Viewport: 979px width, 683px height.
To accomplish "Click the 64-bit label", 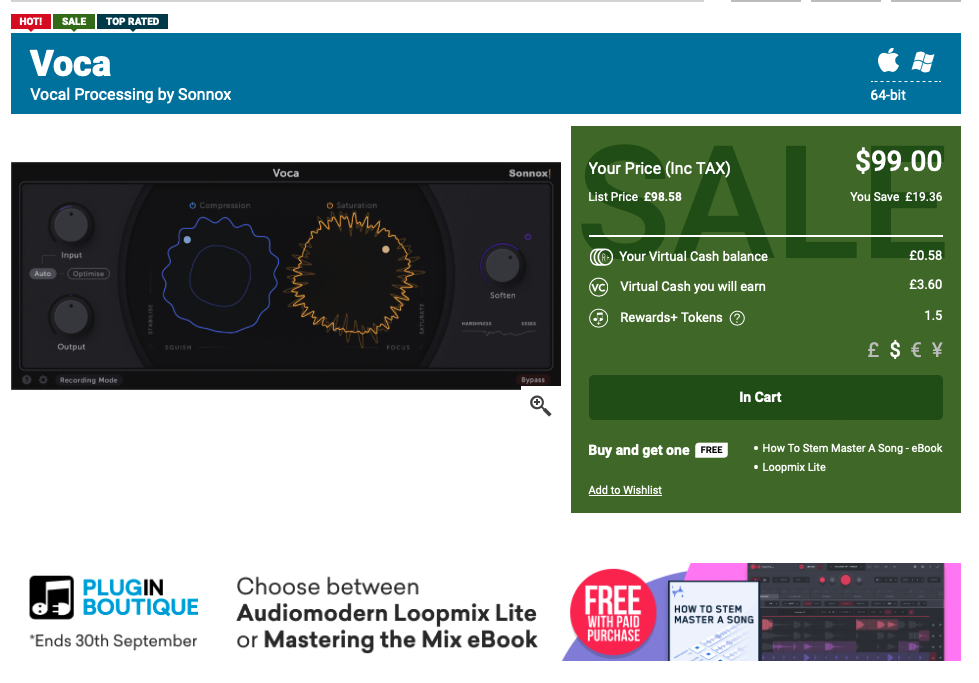I will (x=888, y=95).
